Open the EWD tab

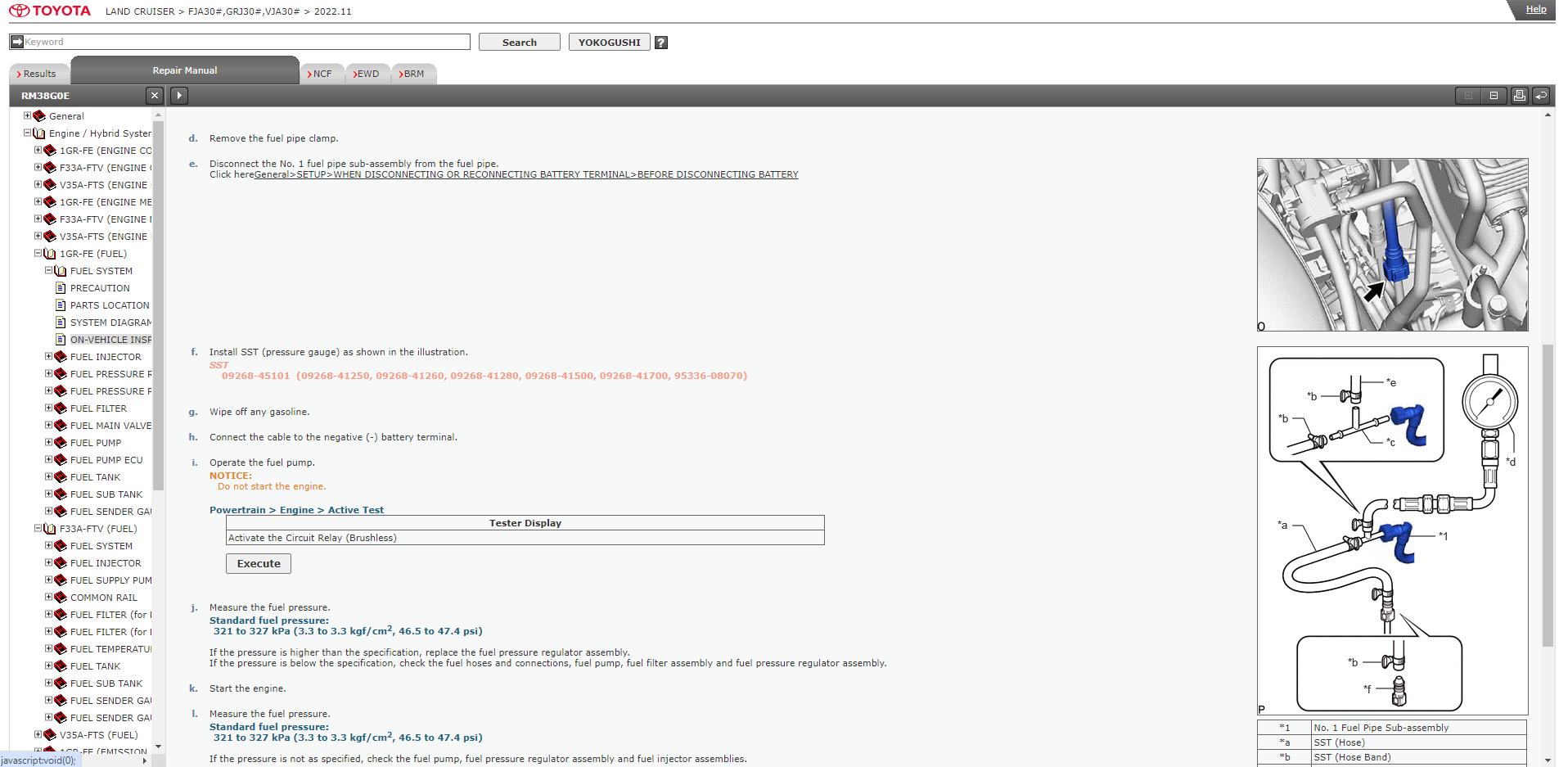(367, 74)
